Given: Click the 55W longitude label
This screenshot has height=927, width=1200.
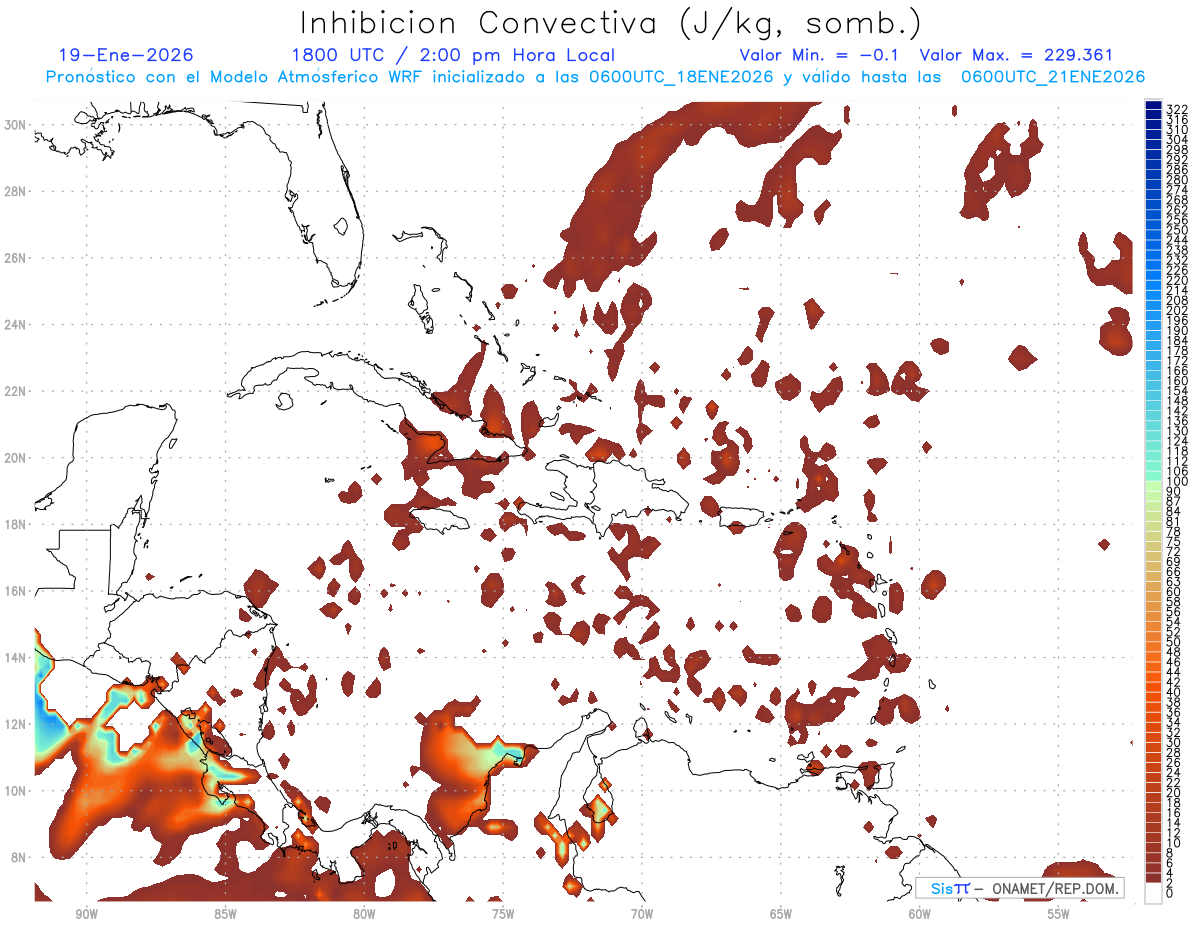Looking at the screenshot, I should tap(1059, 914).
